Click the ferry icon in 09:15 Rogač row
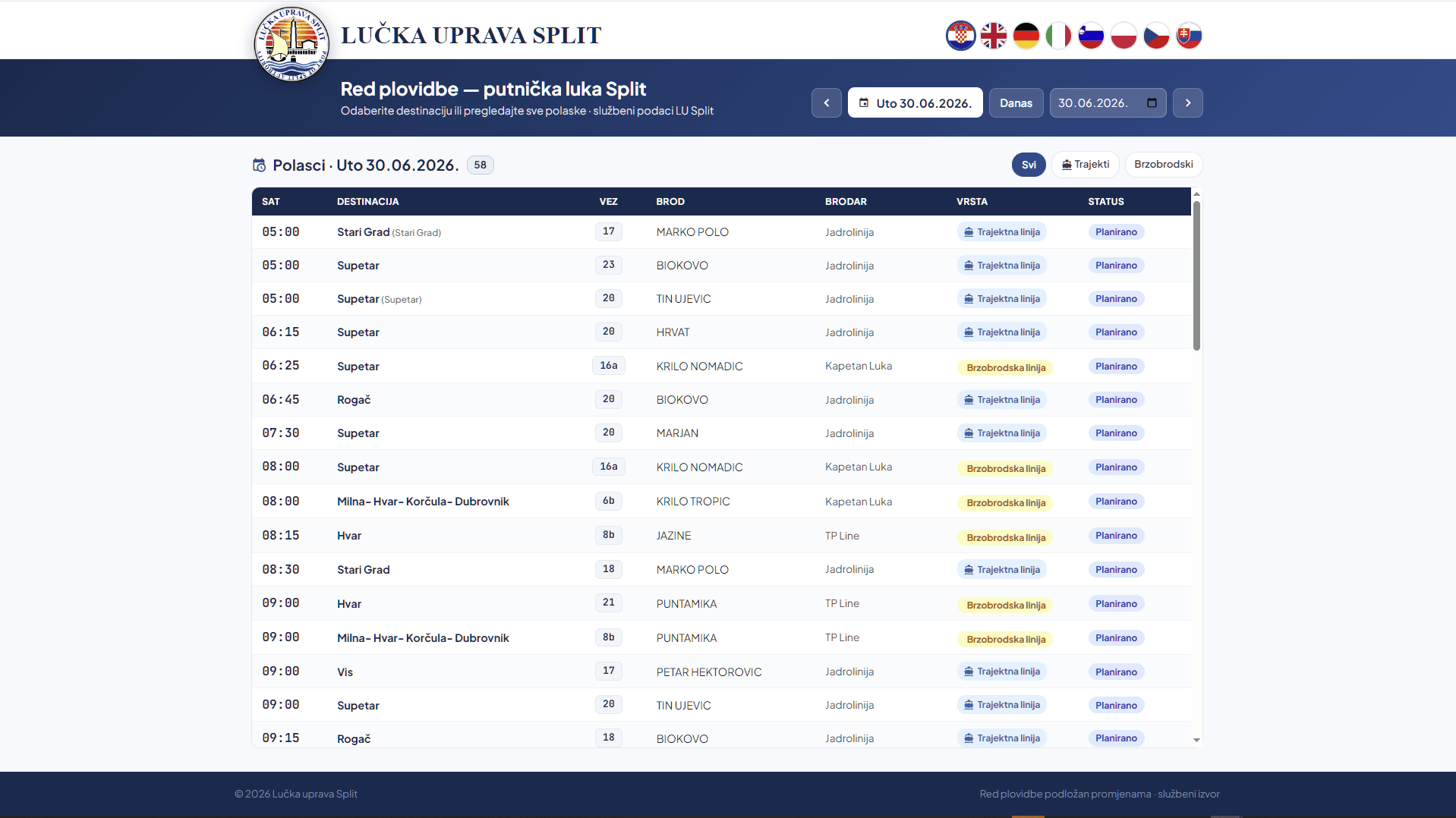1456x818 pixels. coord(969,738)
